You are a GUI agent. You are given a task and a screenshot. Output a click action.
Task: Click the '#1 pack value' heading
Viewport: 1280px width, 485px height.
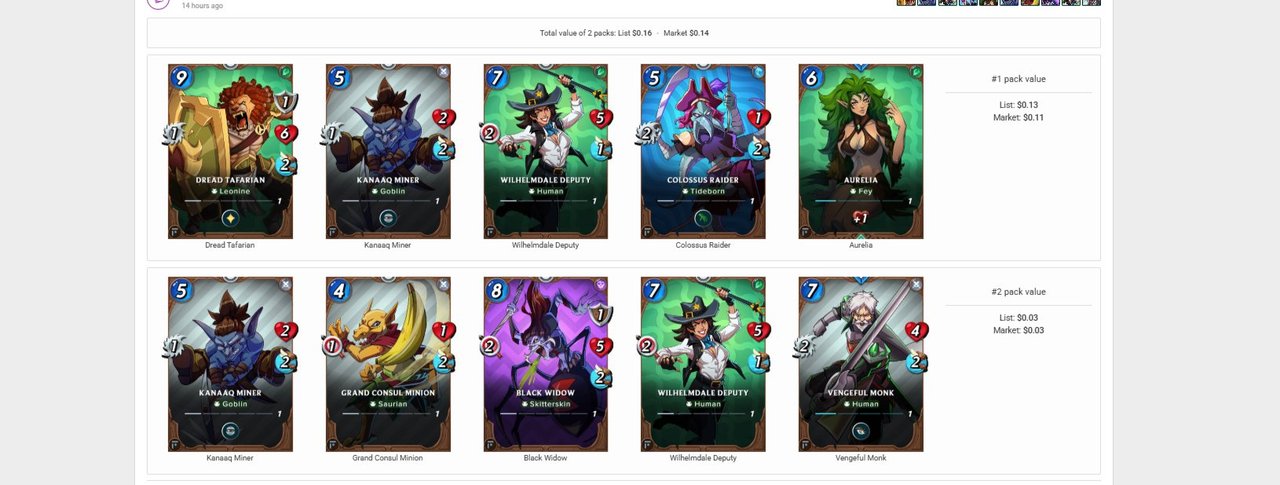pyautogui.click(x=1018, y=79)
